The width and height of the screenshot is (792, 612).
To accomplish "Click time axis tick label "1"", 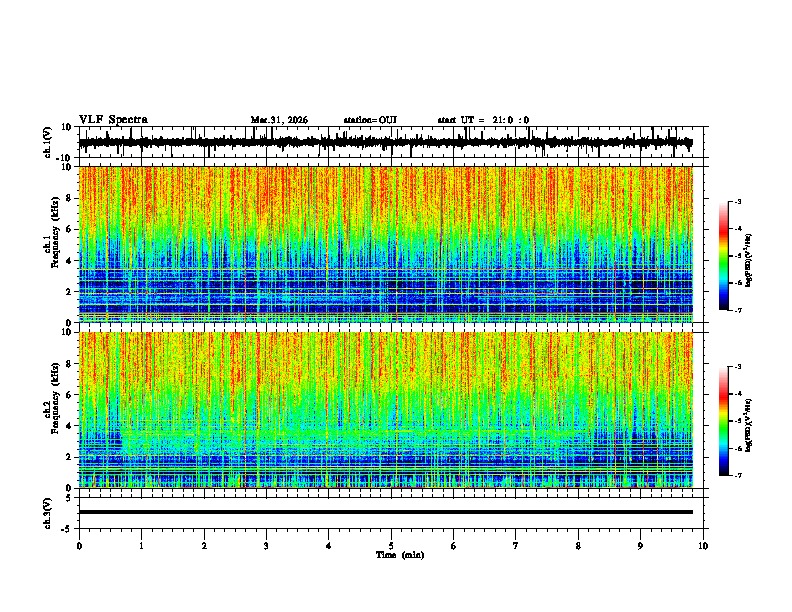I will (141, 546).
